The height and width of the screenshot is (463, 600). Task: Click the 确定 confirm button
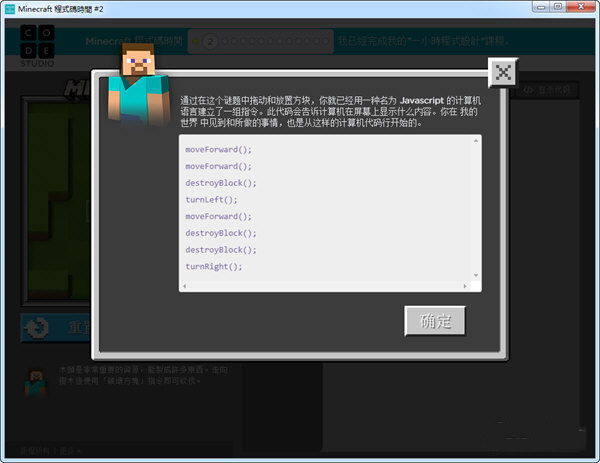[x=435, y=321]
